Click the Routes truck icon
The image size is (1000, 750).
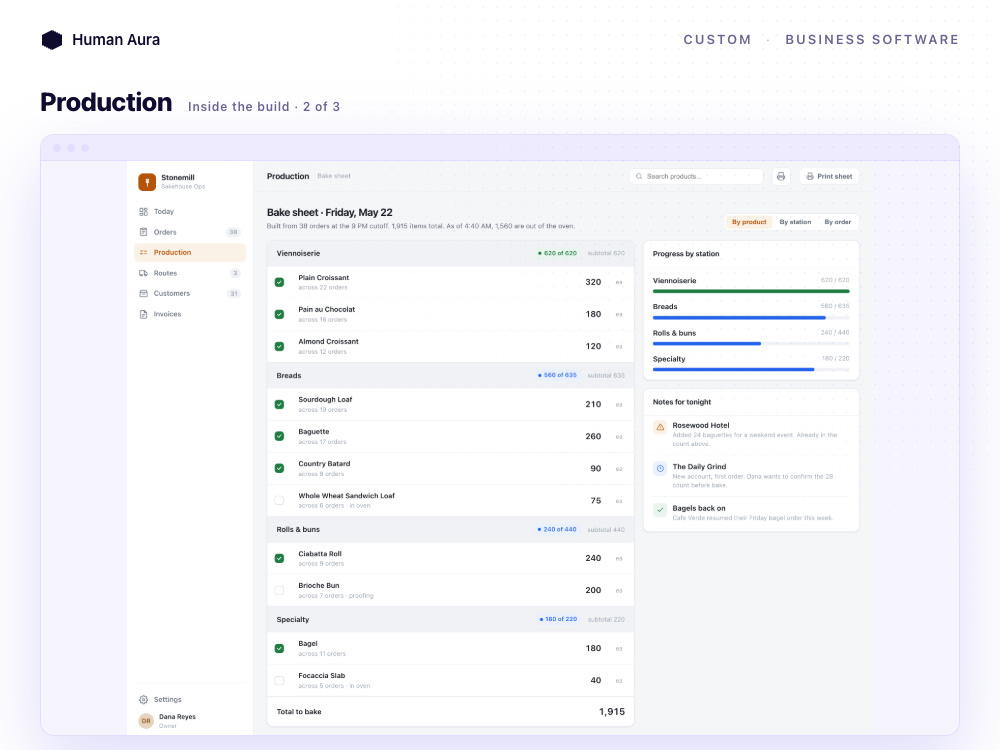pos(143,273)
